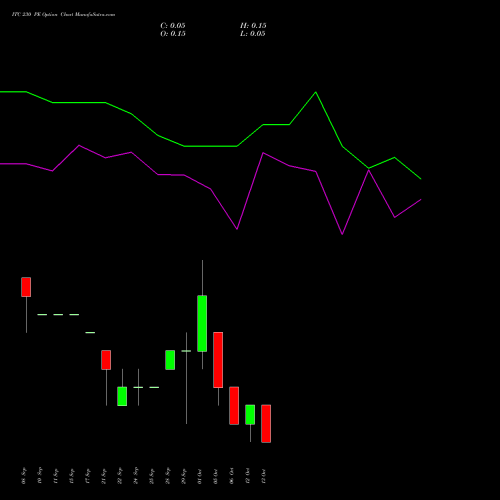Screen dimensions: 500x500
Task: Click the '22 Sep' date label
Action: click(x=120, y=476)
